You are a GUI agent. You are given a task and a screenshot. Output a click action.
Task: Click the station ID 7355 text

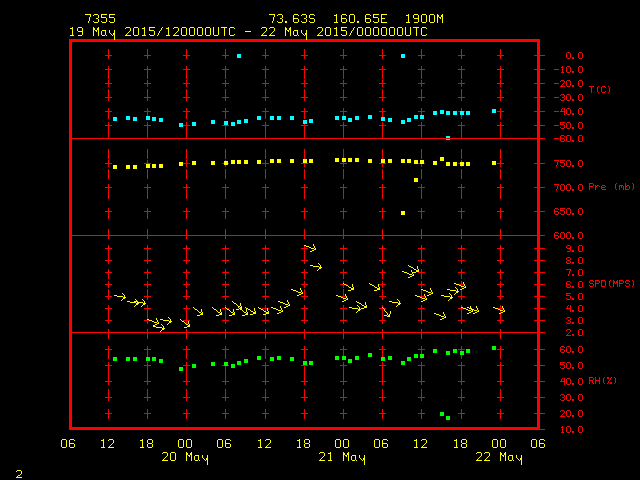99,19
